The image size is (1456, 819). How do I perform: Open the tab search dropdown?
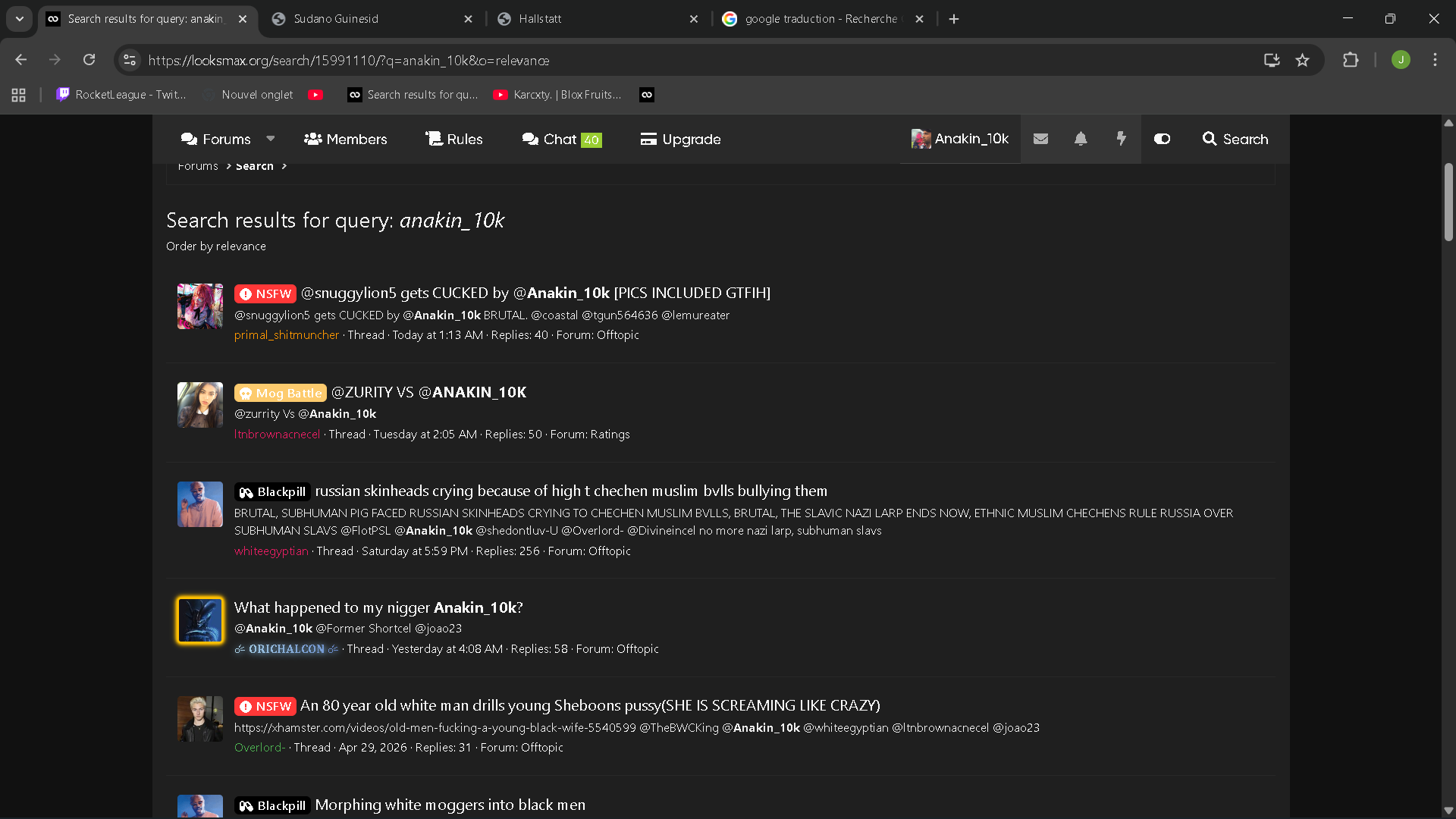pyautogui.click(x=20, y=19)
